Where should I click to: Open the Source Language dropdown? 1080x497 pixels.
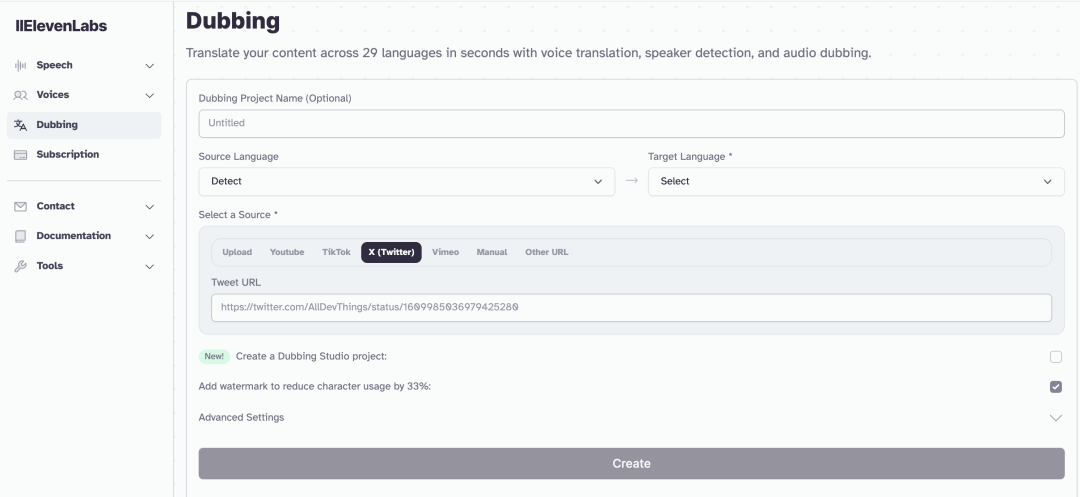click(406, 182)
